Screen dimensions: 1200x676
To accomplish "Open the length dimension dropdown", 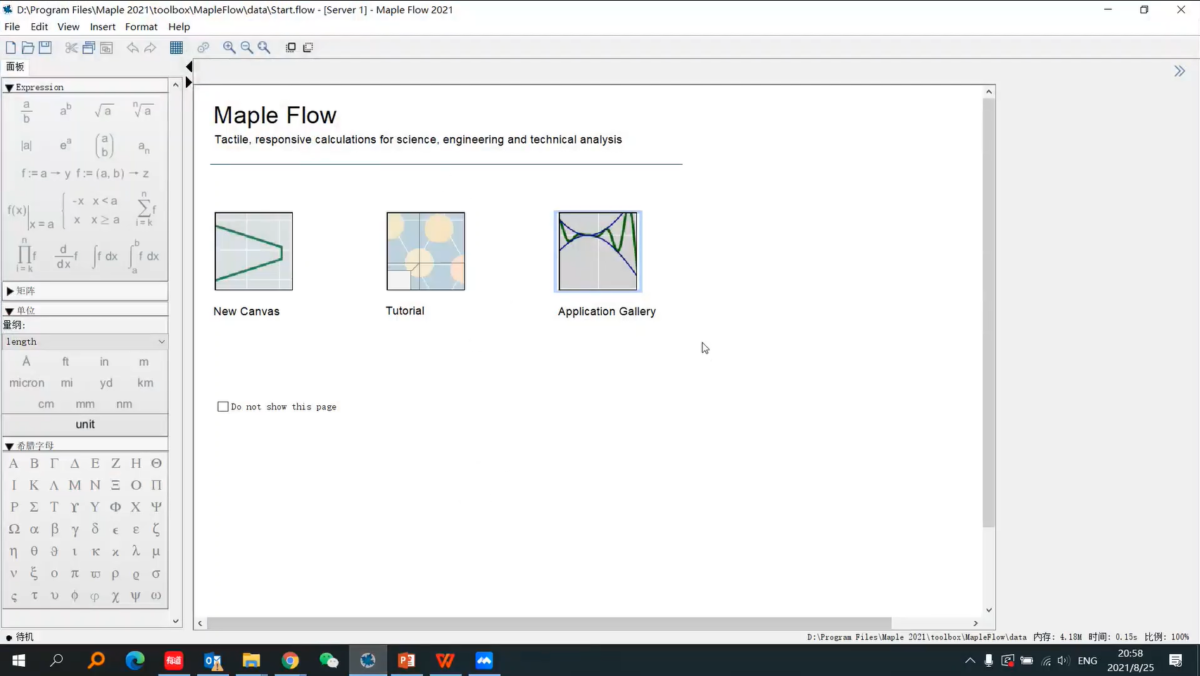I will [85, 342].
